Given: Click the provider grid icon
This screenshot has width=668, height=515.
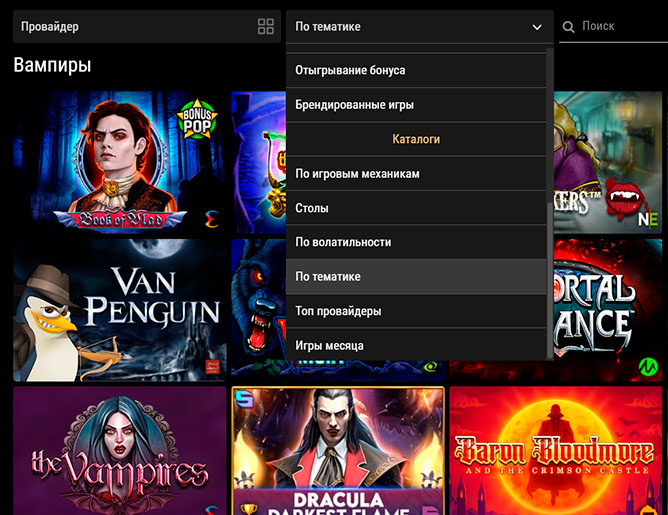Looking at the screenshot, I should [x=265, y=27].
